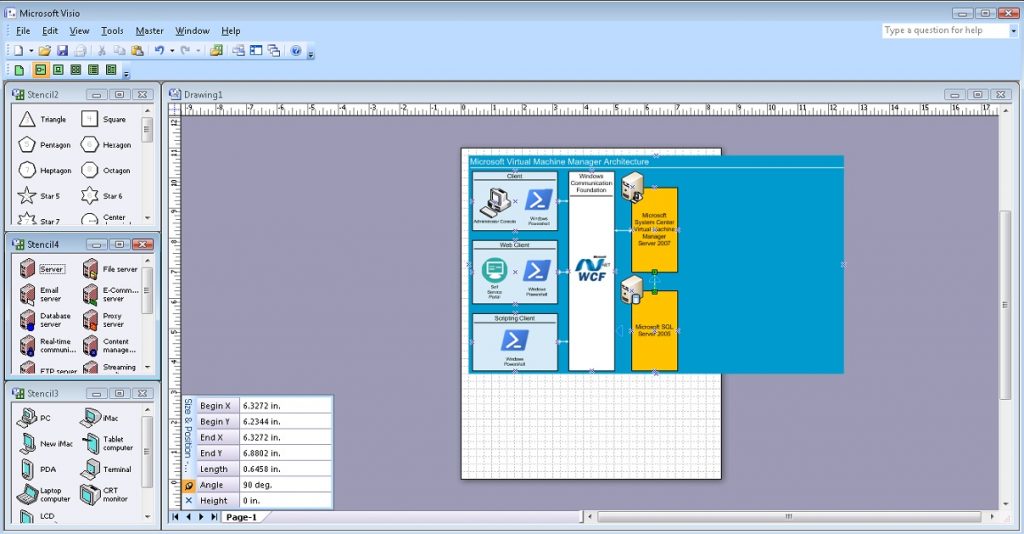Click the Open folder icon
This screenshot has width=1024, height=534.
click(44, 51)
